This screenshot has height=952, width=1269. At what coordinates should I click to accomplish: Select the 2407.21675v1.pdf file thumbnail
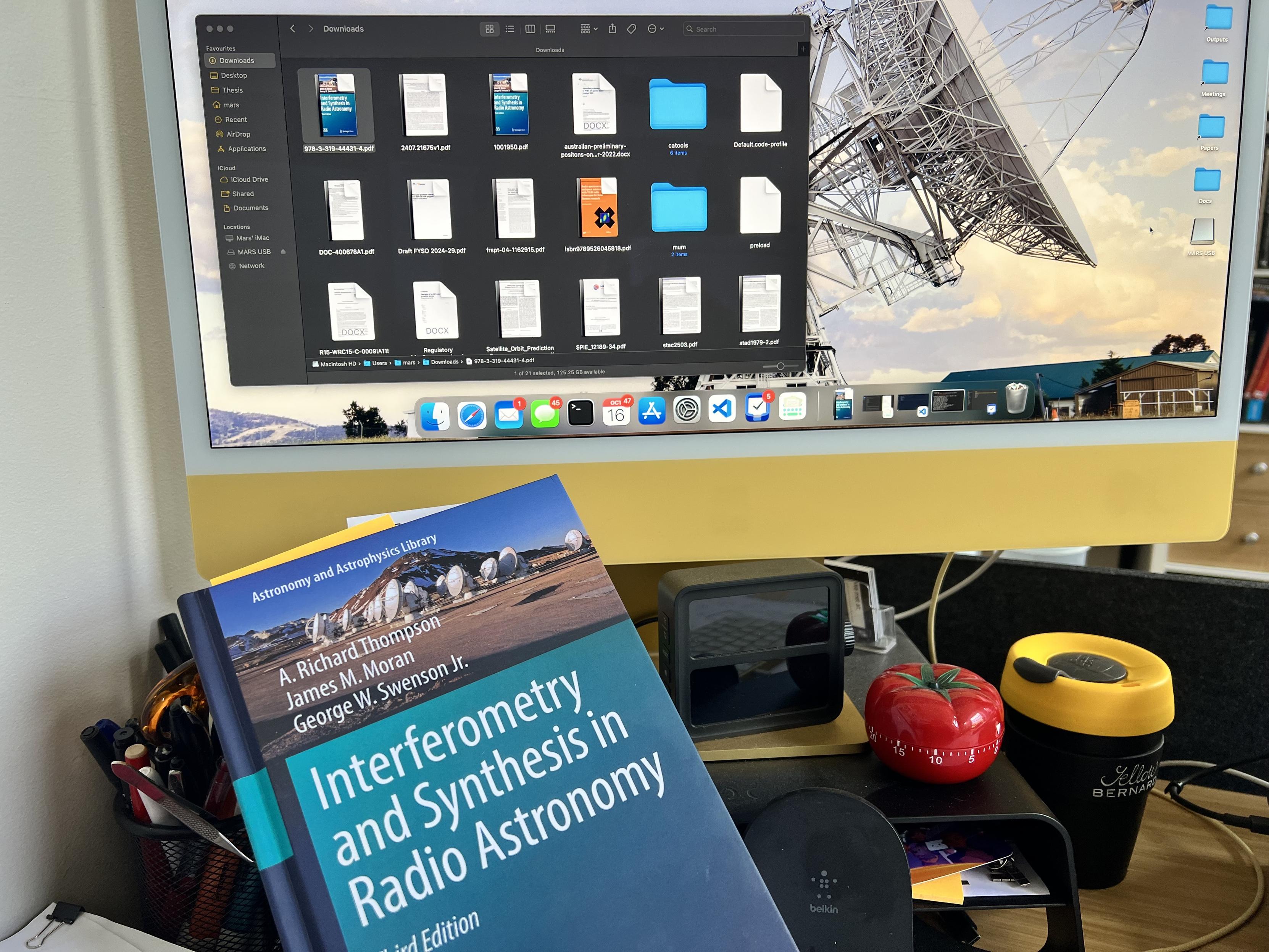point(424,106)
